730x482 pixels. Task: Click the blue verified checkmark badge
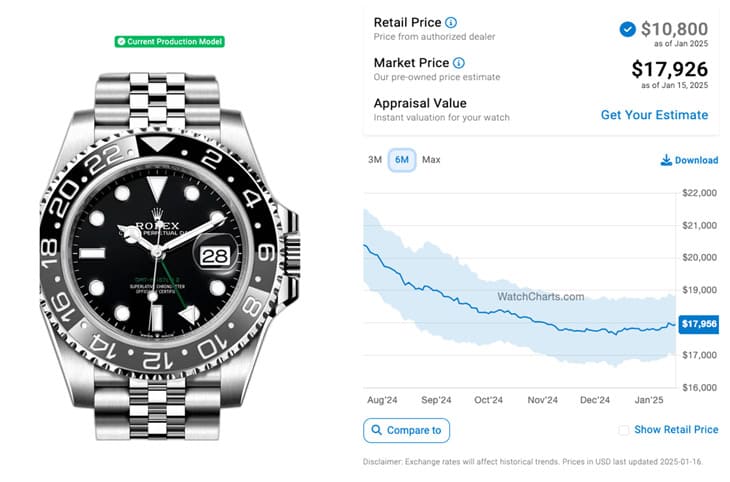click(x=627, y=29)
